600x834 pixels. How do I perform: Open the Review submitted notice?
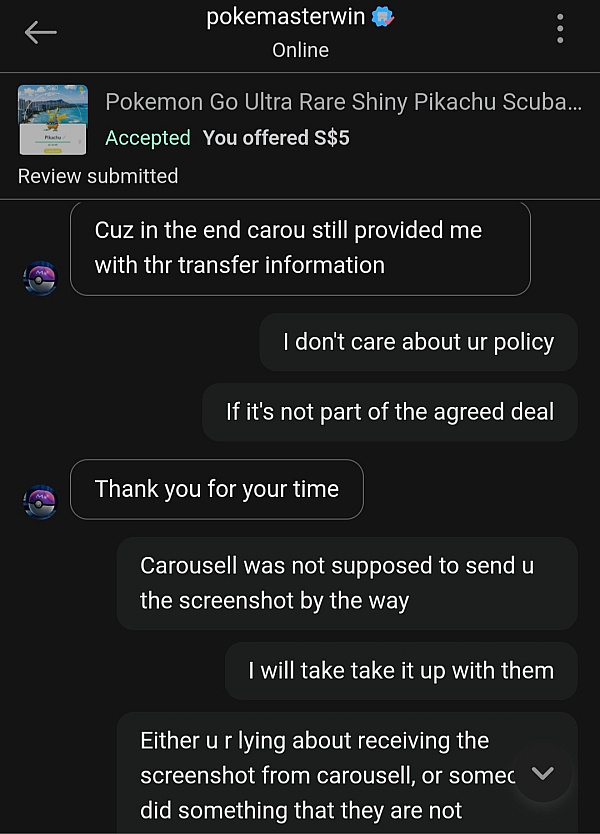pos(98,176)
